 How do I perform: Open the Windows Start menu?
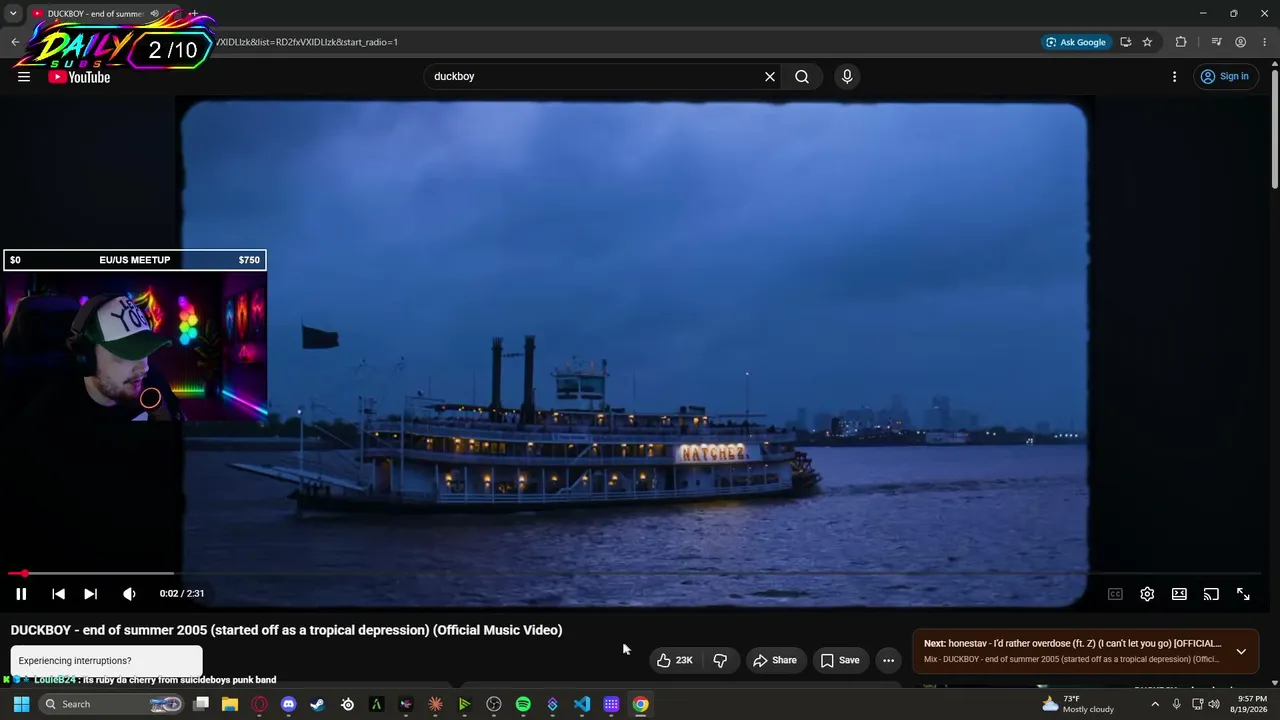point(21,704)
